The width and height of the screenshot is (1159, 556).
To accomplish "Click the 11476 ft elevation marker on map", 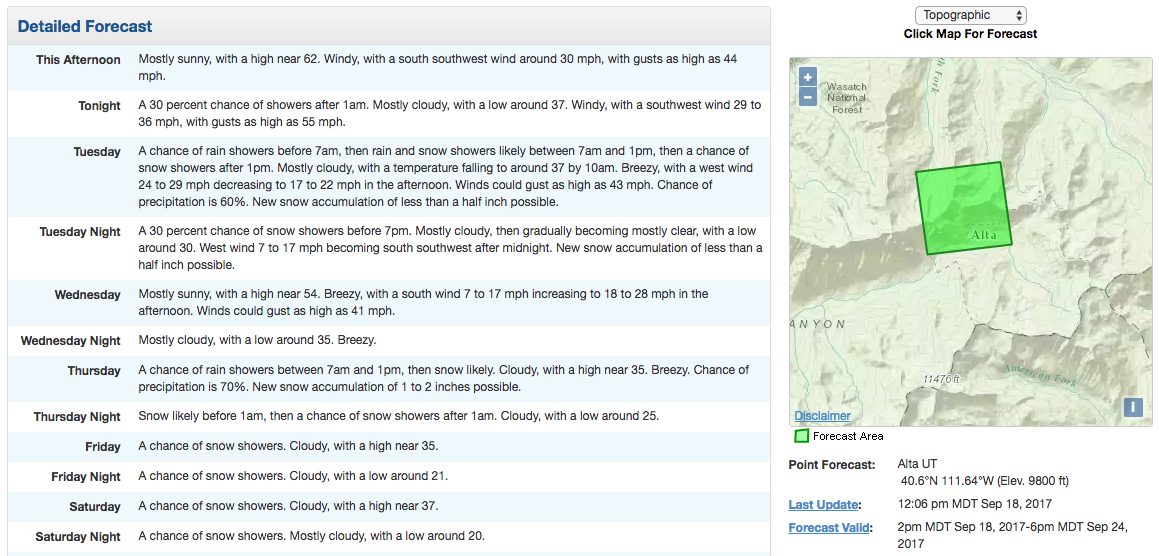I will (x=940, y=379).
